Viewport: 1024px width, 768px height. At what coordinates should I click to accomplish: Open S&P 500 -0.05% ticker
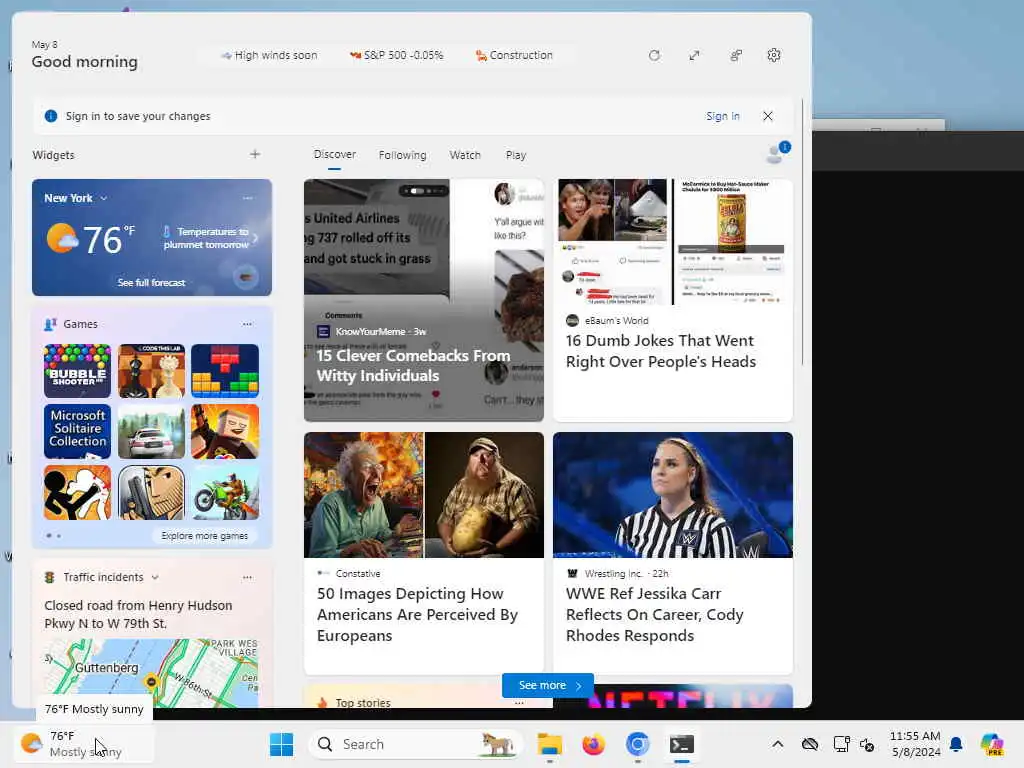(x=396, y=56)
